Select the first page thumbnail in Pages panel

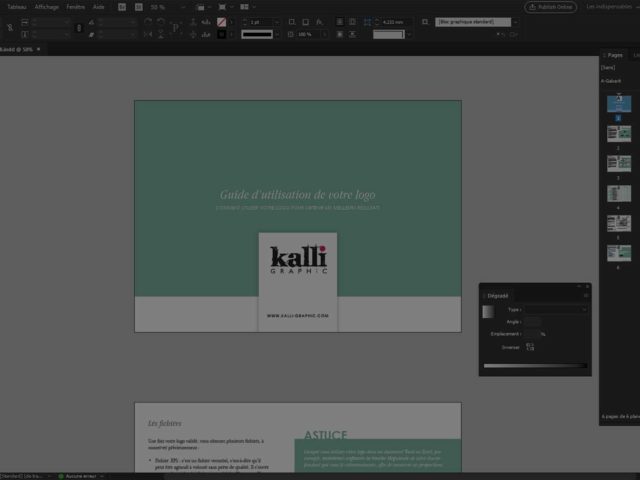click(618, 103)
